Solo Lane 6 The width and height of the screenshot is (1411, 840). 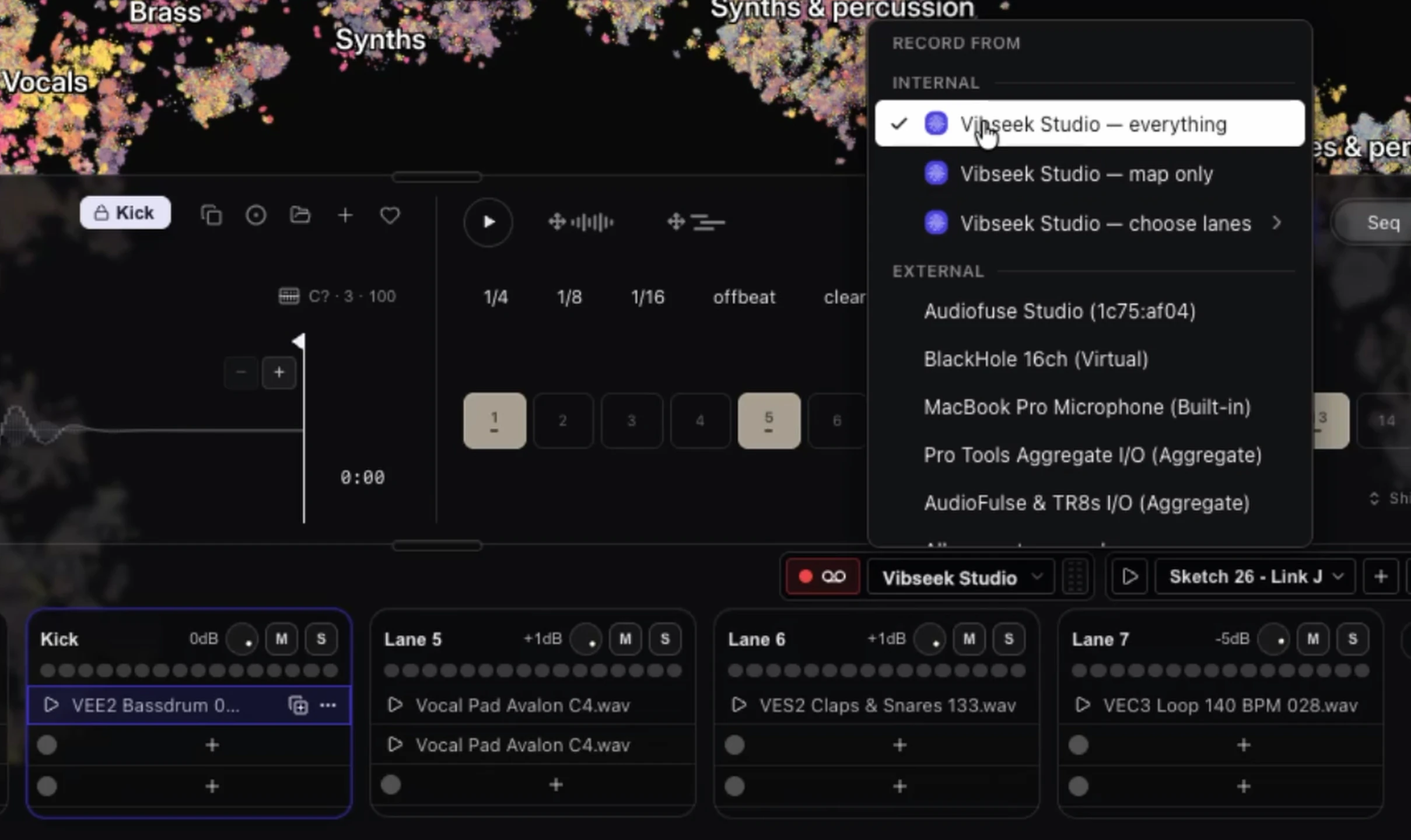tap(1009, 639)
